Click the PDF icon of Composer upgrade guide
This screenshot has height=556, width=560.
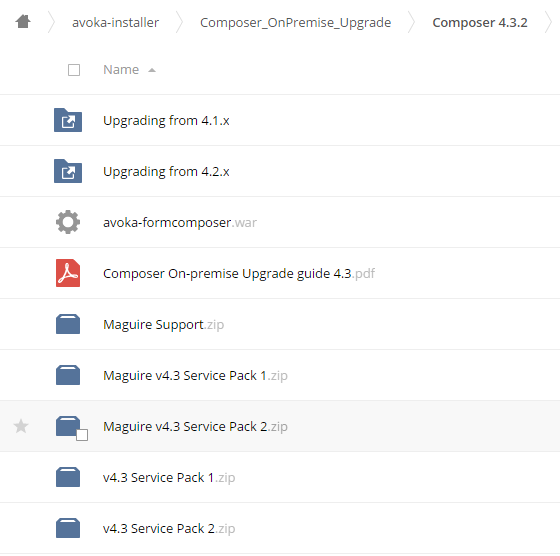click(x=68, y=273)
